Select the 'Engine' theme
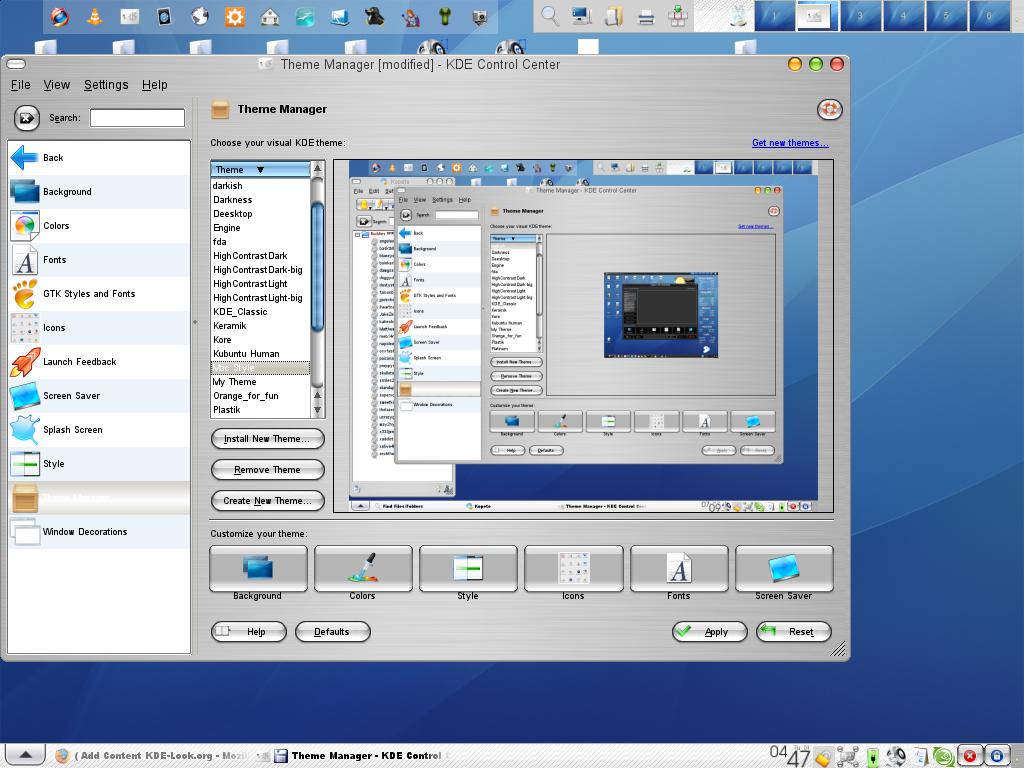This screenshot has height=768, width=1024. (260, 228)
